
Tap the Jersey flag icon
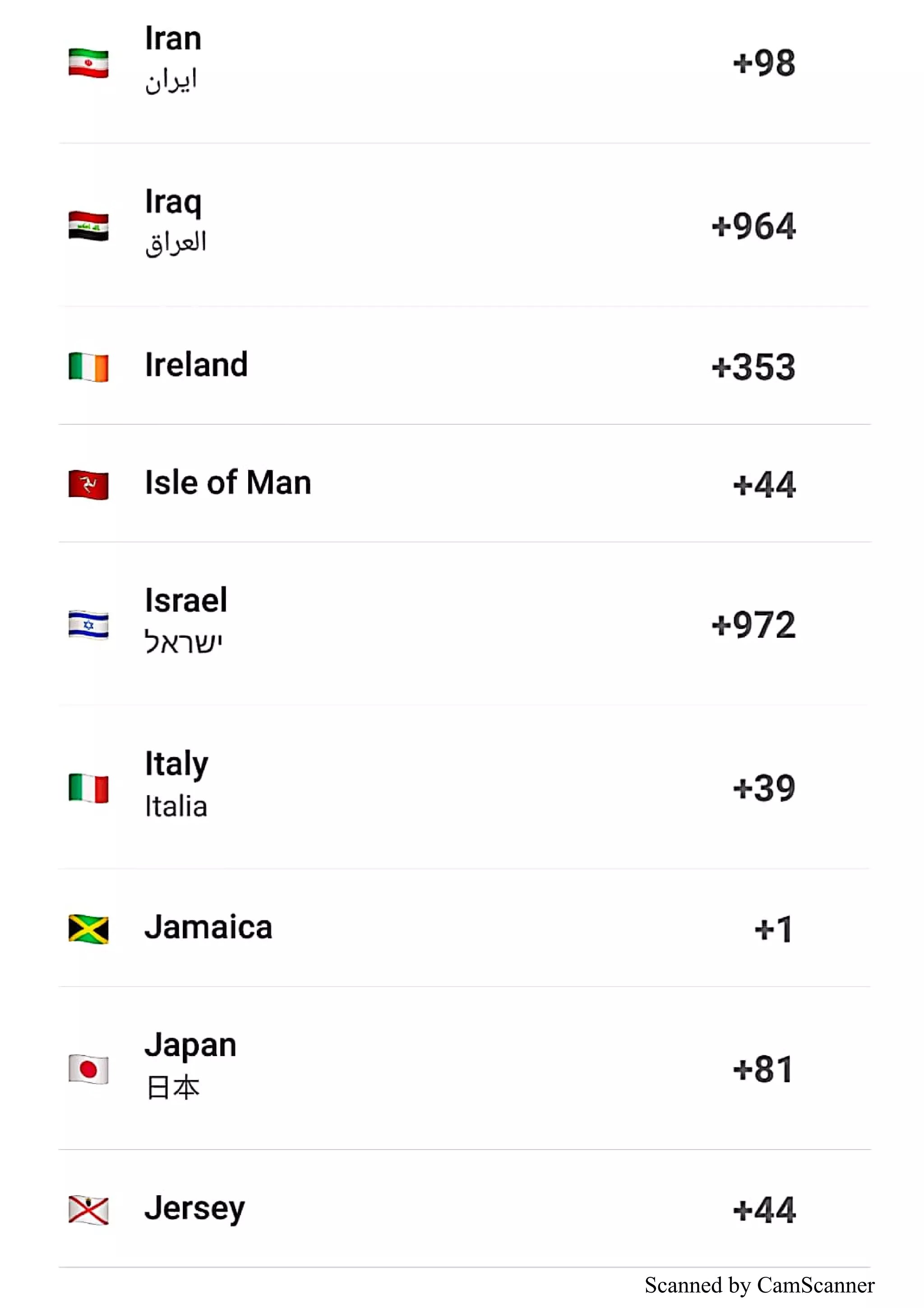click(x=88, y=1210)
